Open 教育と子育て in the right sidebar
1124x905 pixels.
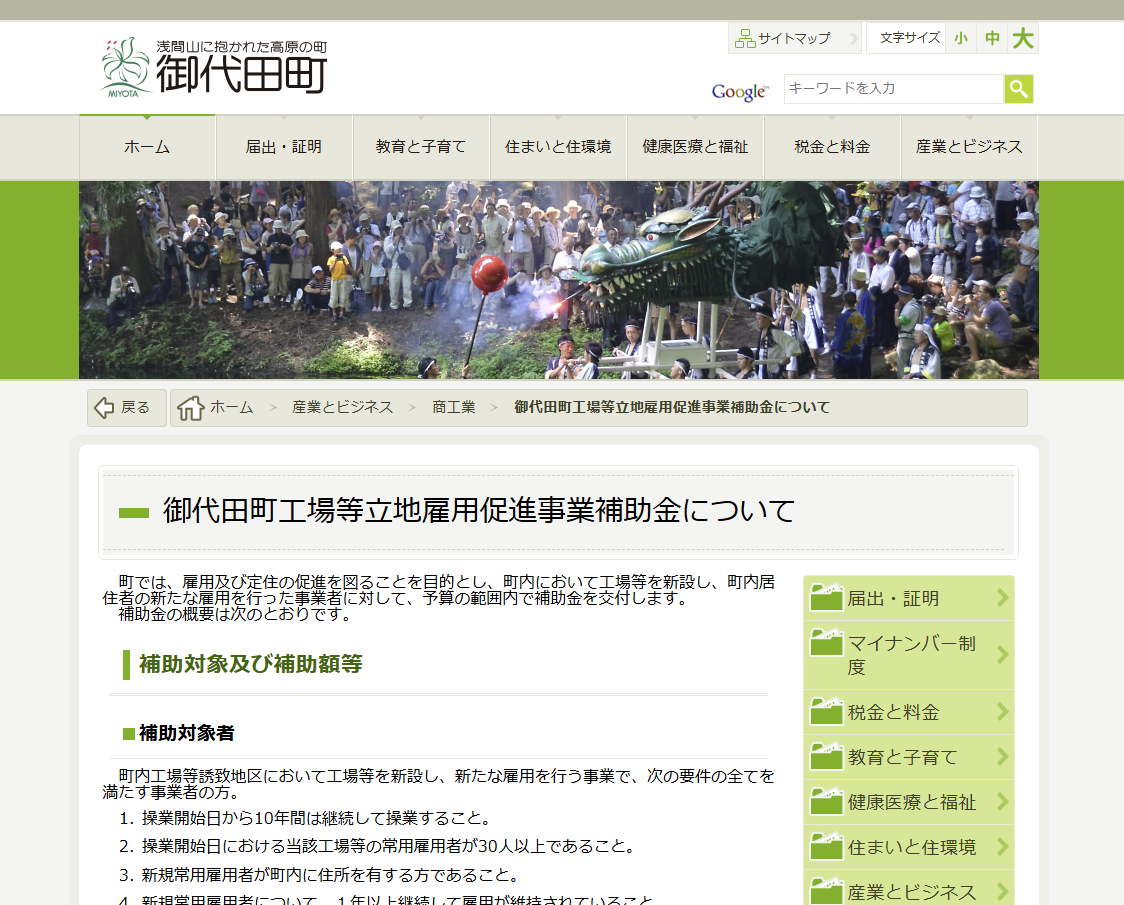(909, 757)
